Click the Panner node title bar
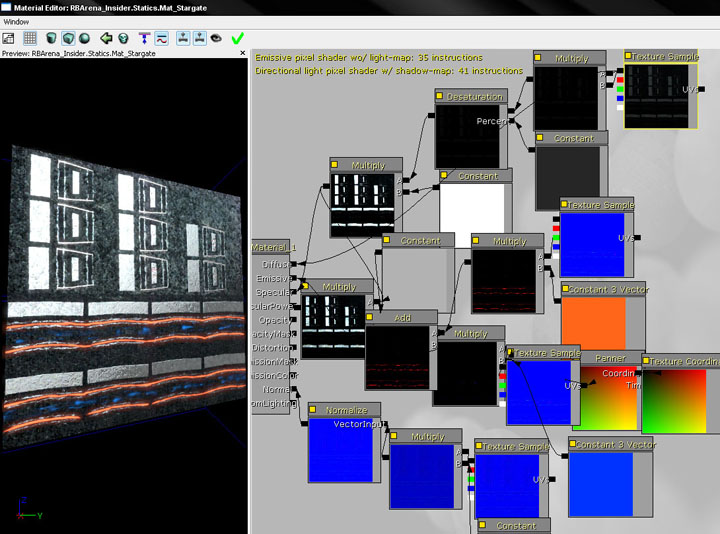The image size is (720, 534). tap(610, 358)
